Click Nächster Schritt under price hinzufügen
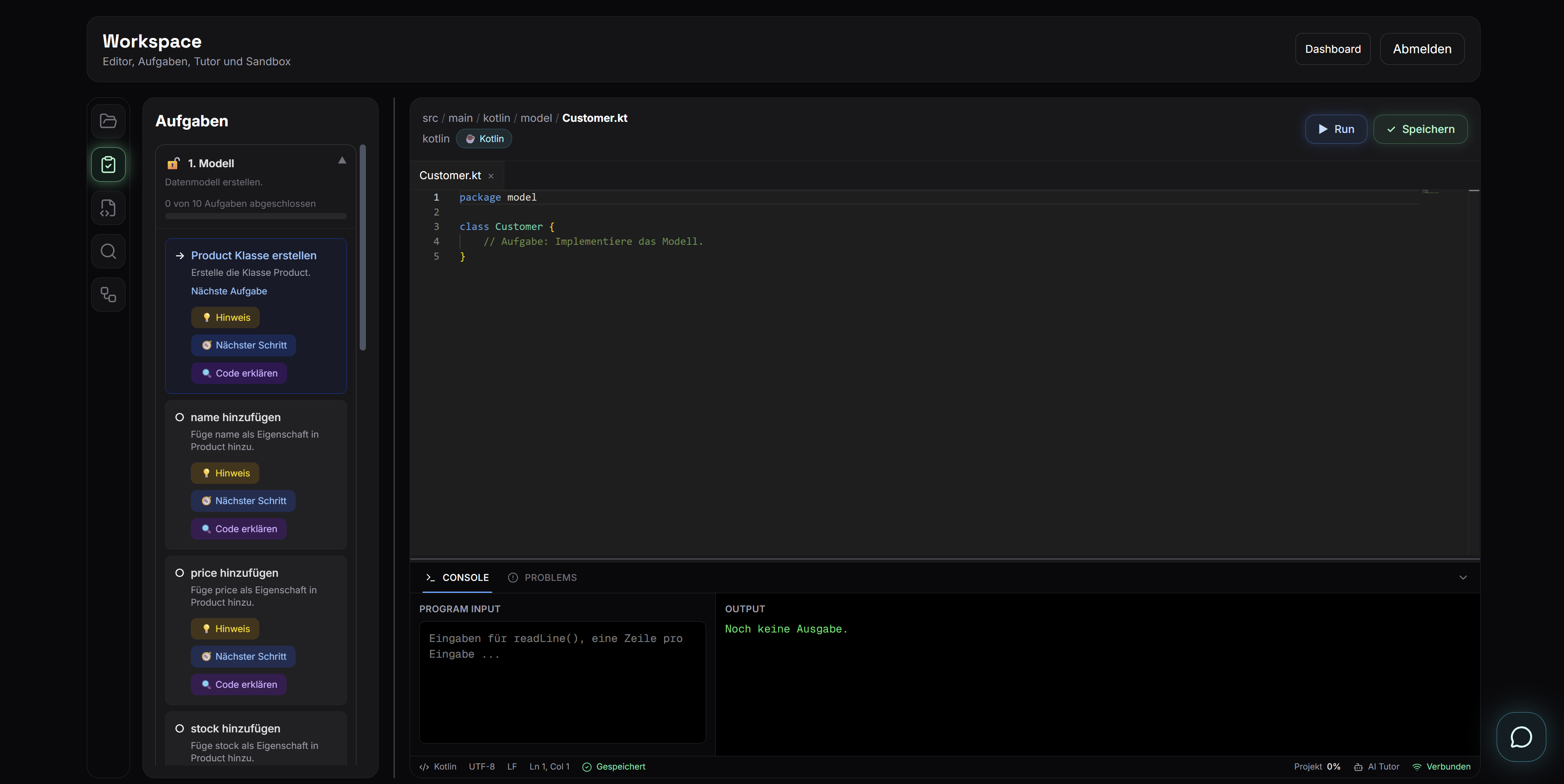Image resolution: width=1564 pixels, height=784 pixels. [243, 656]
